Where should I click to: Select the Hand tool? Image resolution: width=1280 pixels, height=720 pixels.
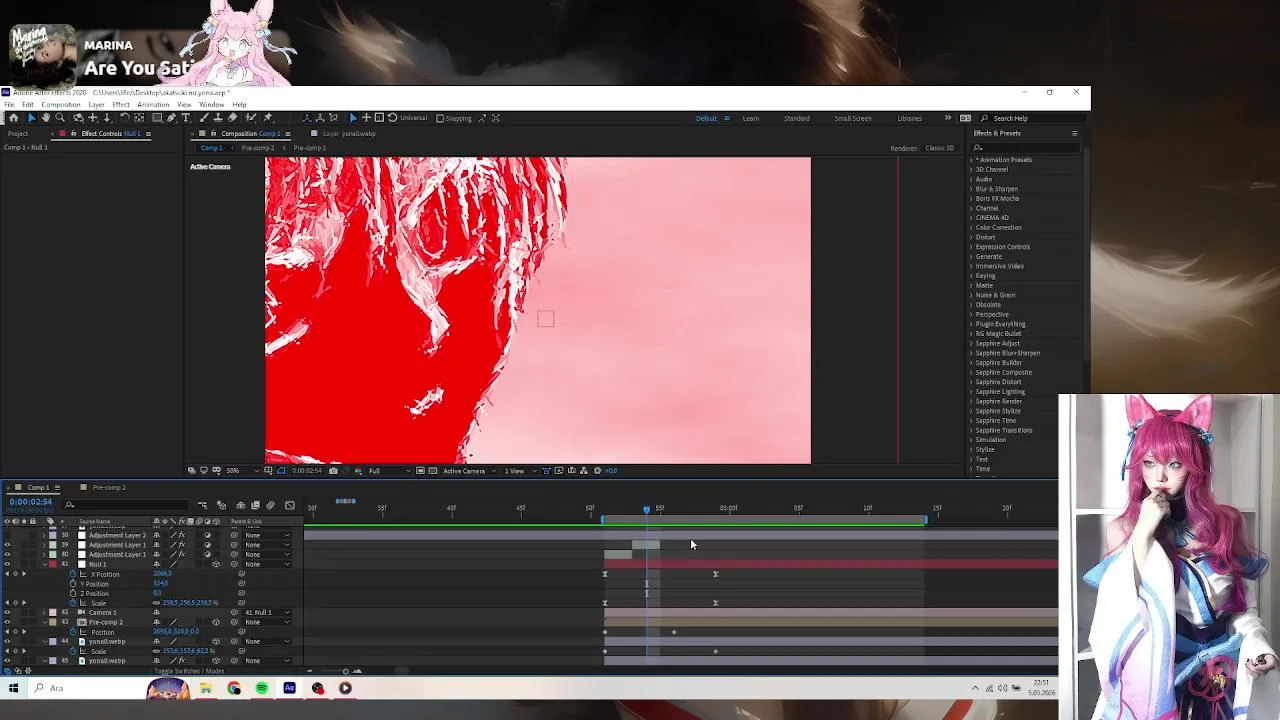[x=45, y=118]
